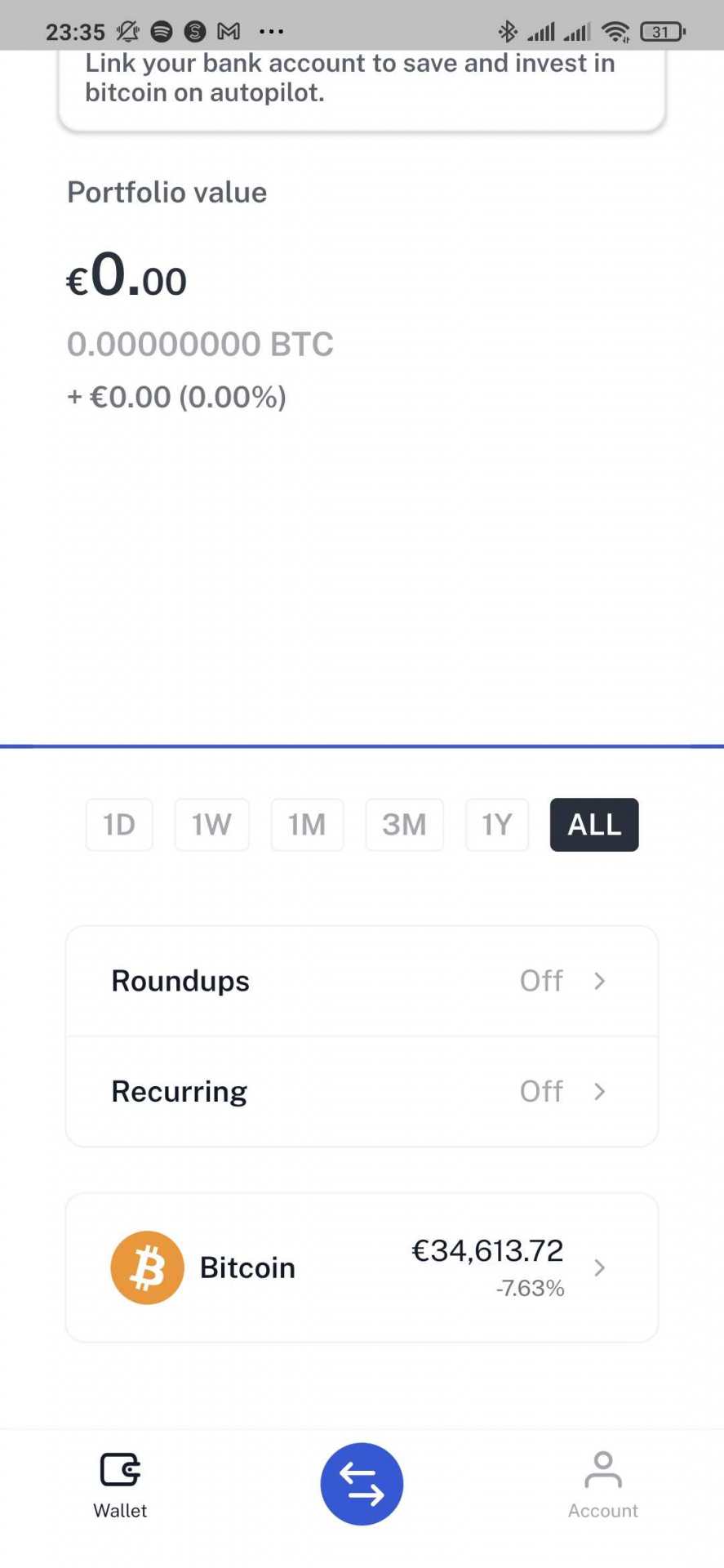Tap the battery indicator icon
Viewport: 724px width, 1568px height.
662,32
